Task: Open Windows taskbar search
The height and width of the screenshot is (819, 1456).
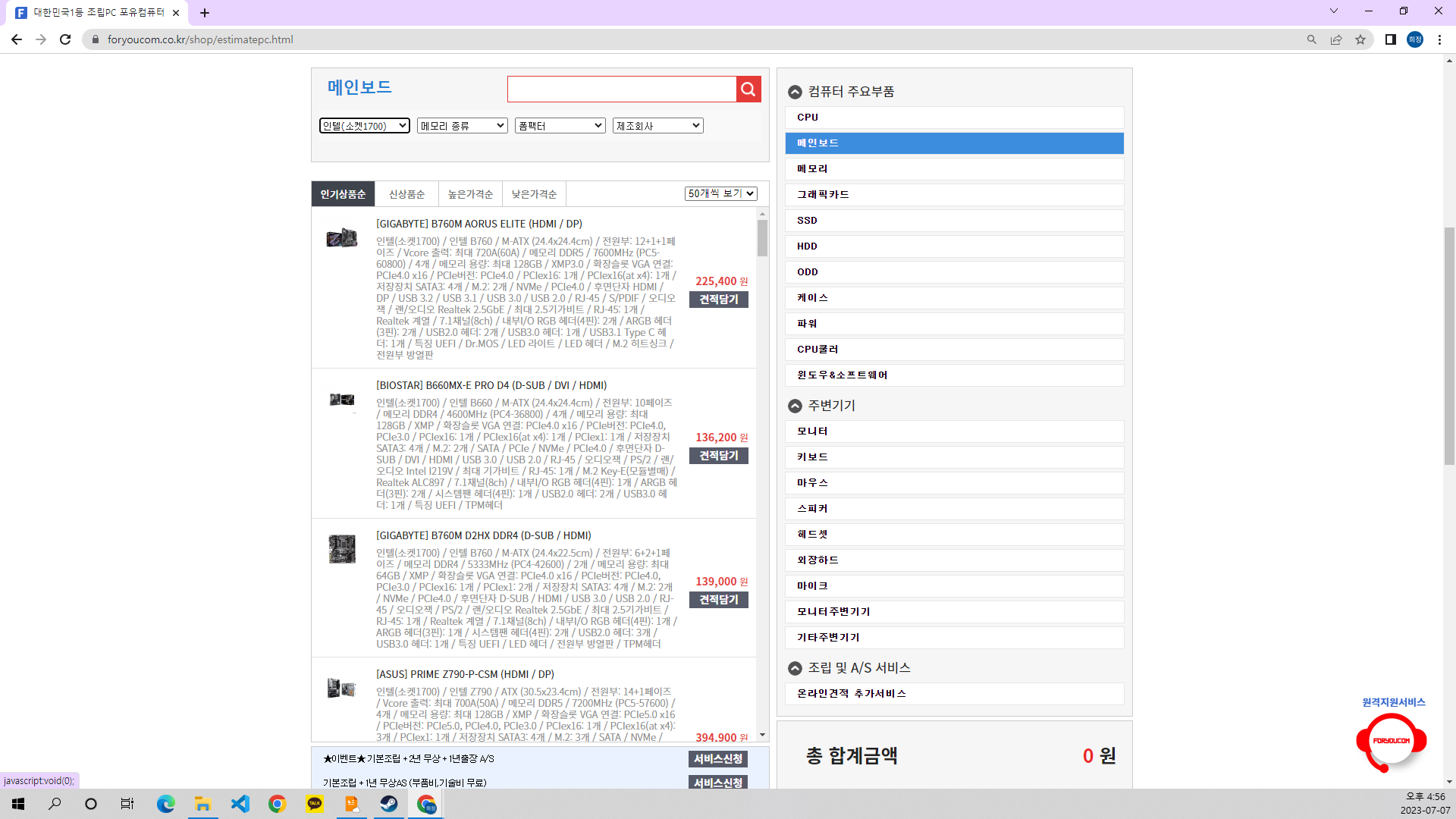Action: pos(55,804)
